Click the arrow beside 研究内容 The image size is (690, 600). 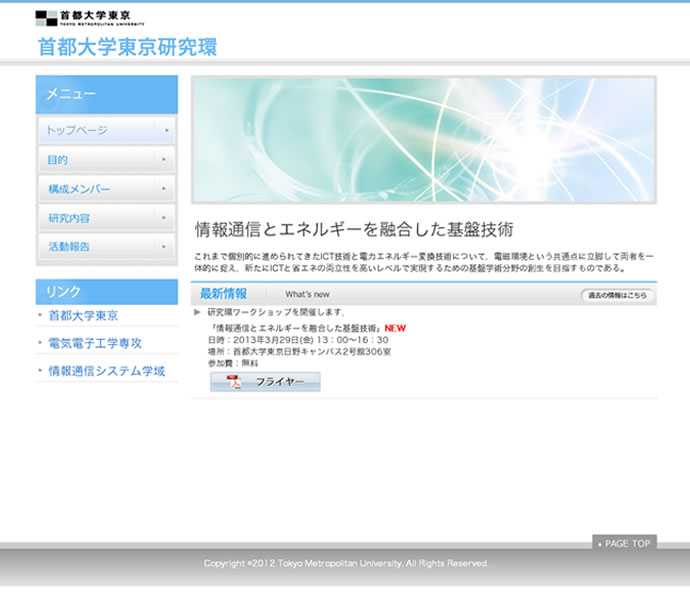point(164,217)
